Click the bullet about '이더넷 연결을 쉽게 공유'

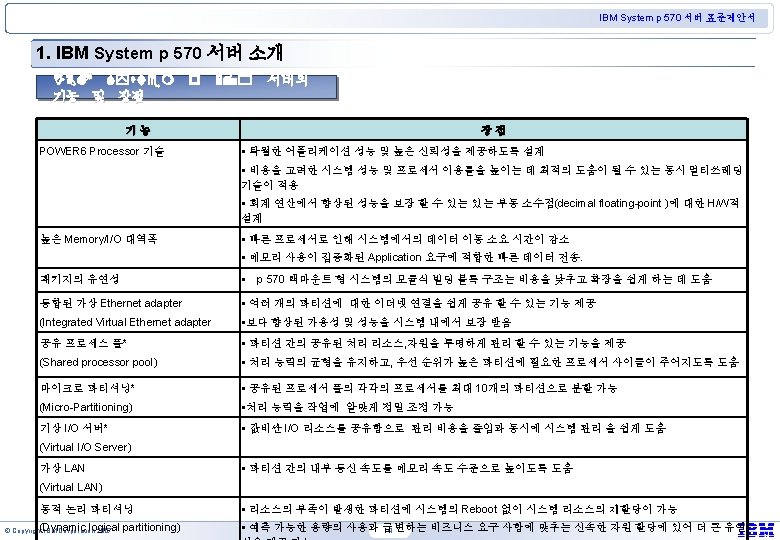419,303
